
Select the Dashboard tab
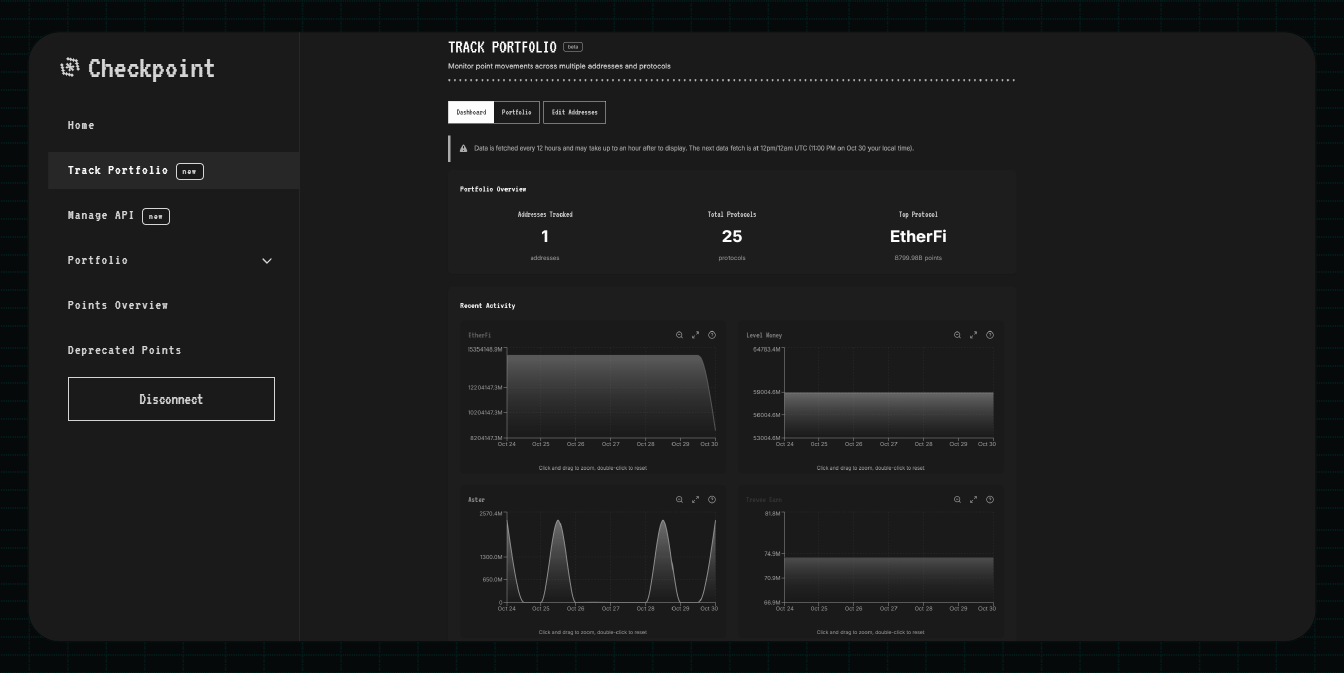(471, 112)
